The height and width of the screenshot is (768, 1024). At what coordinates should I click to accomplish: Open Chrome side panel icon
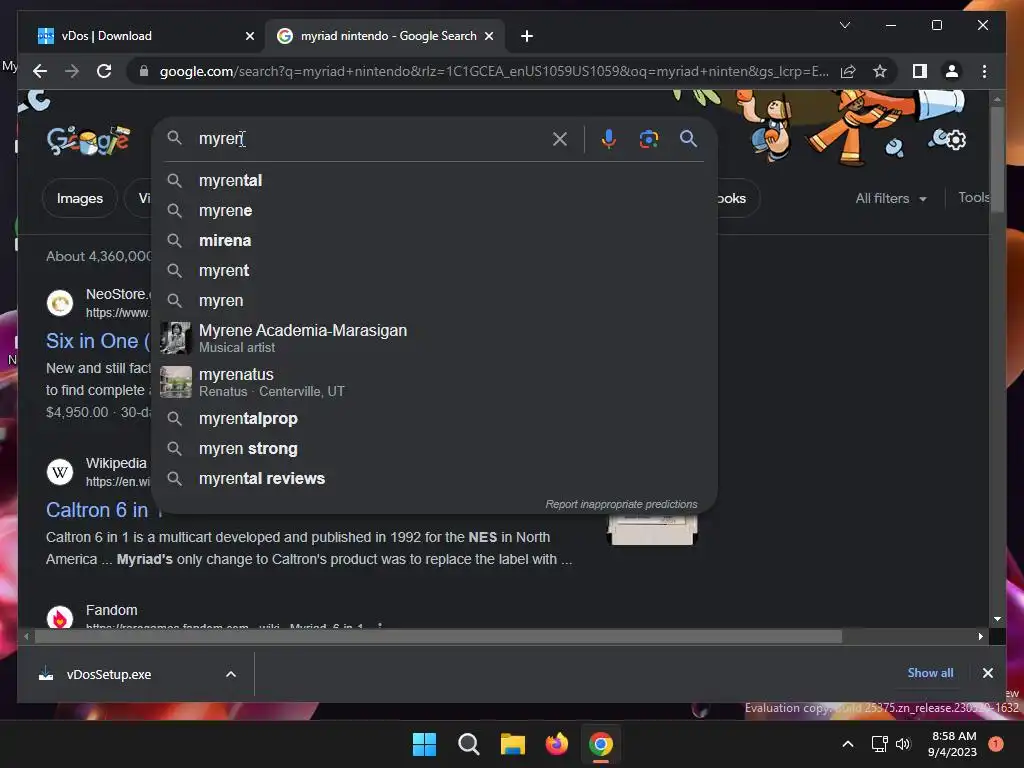coord(920,71)
